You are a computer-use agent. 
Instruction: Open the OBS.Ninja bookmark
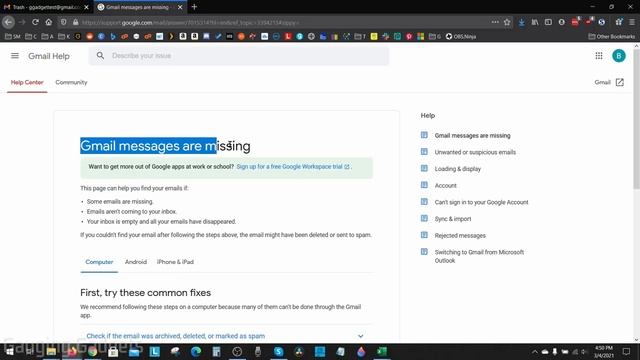461,36
